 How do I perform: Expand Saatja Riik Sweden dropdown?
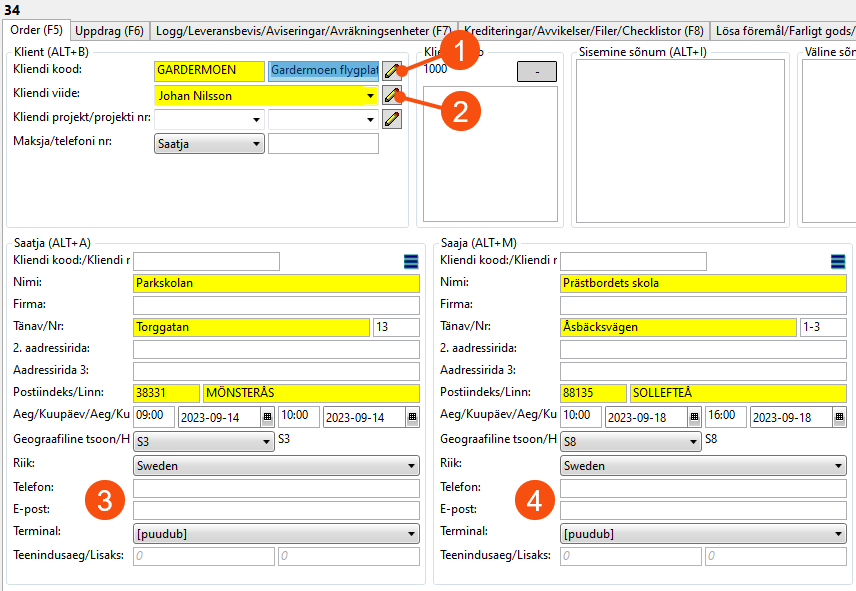coord(411,466)
